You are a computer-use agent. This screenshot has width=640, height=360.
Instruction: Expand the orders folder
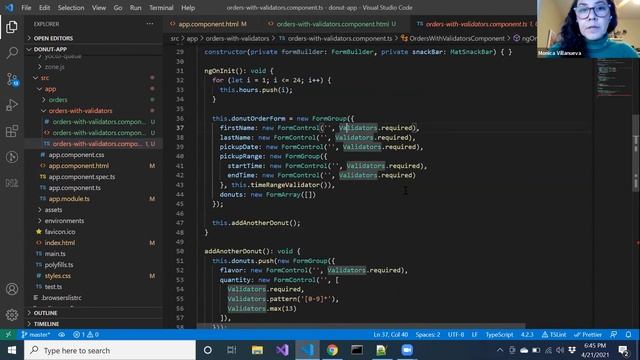click(x=93, y=100)
